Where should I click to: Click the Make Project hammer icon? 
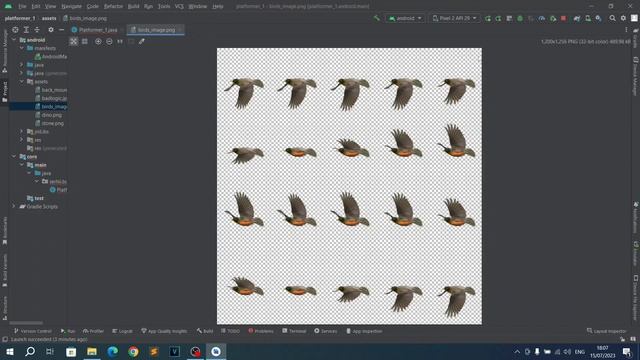376,18
